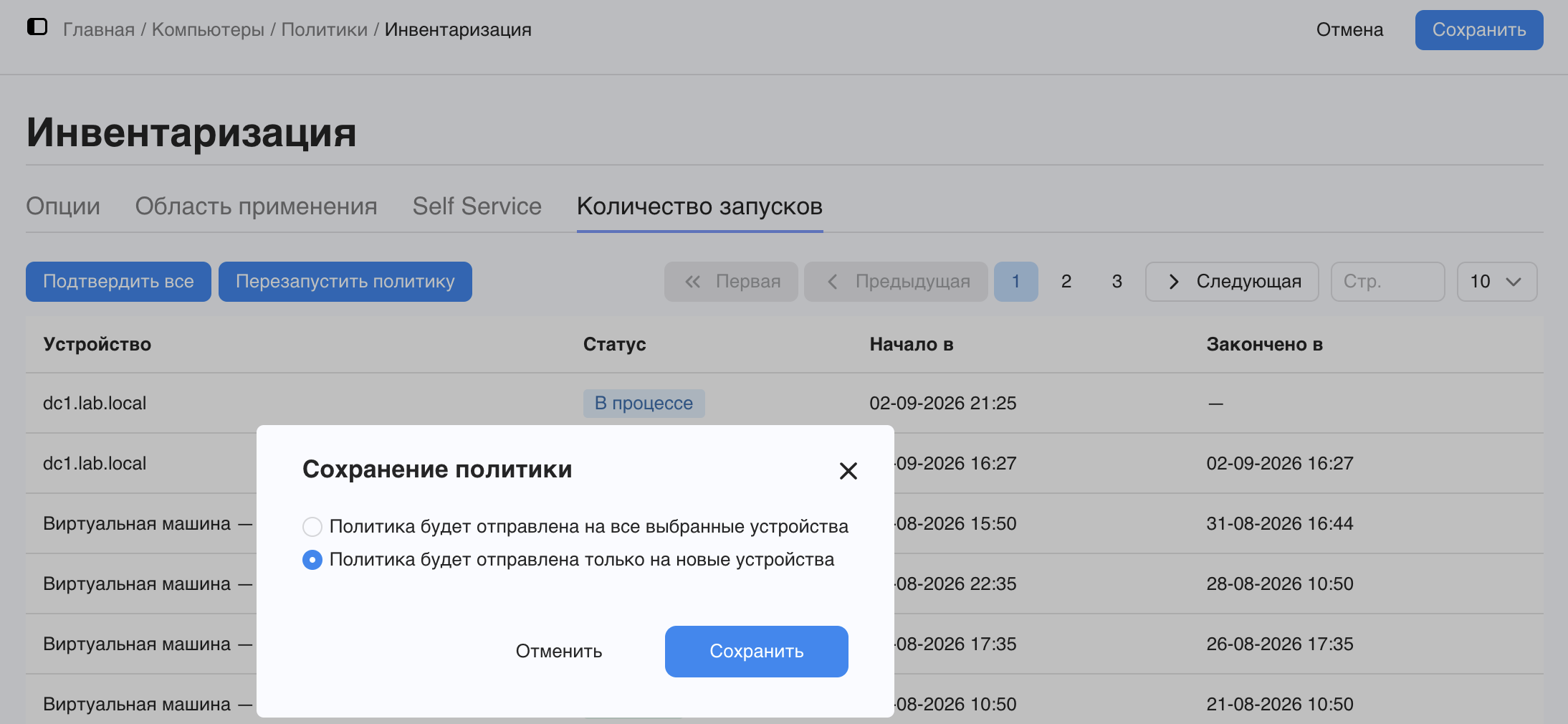Image resolution: width=1568 pixels, height=724 pixels.
Task: Open the Главная breadcrumb link
Action: point(99,30)
